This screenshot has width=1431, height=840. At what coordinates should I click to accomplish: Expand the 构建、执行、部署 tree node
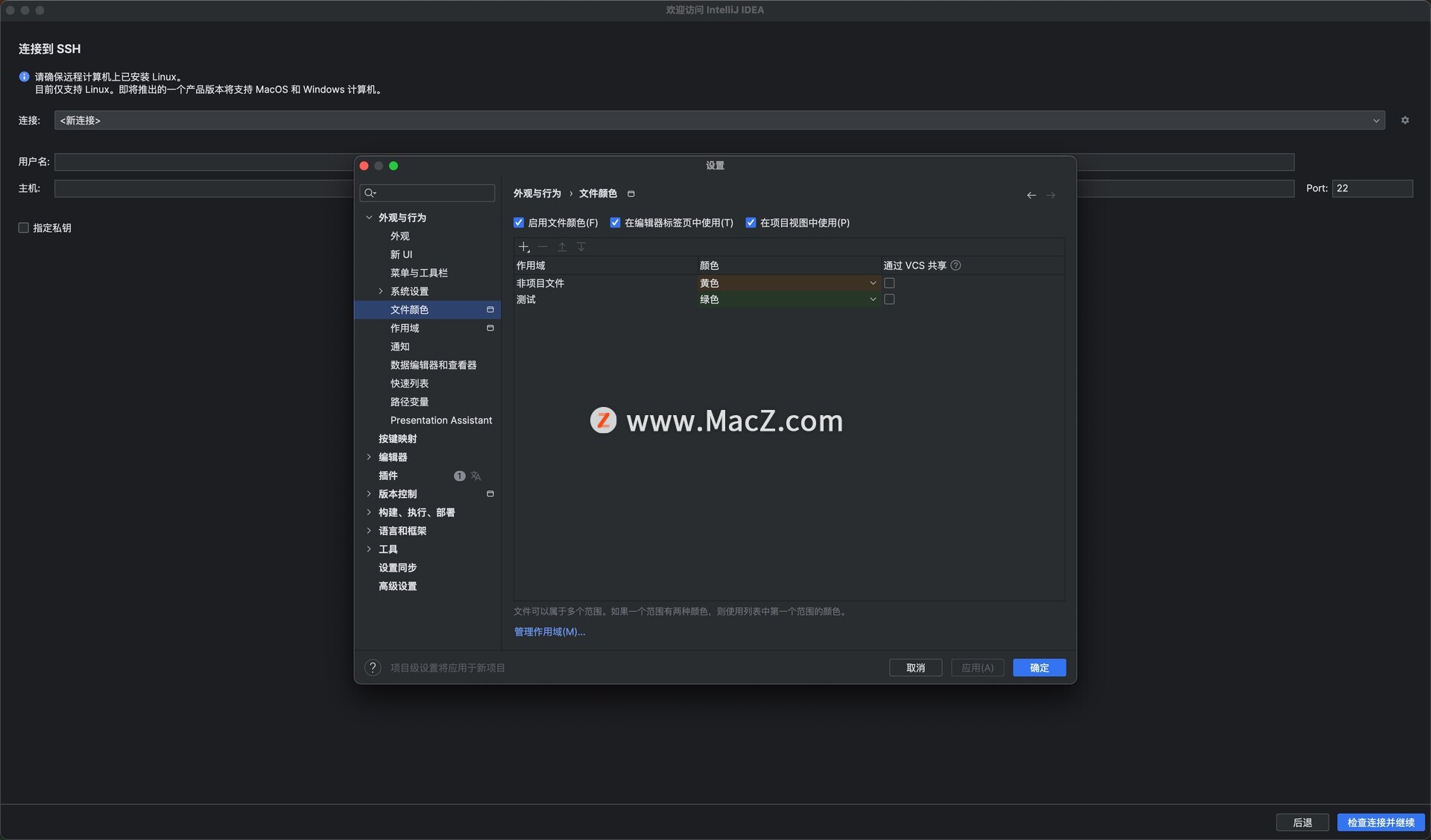[x=369, y=513]
